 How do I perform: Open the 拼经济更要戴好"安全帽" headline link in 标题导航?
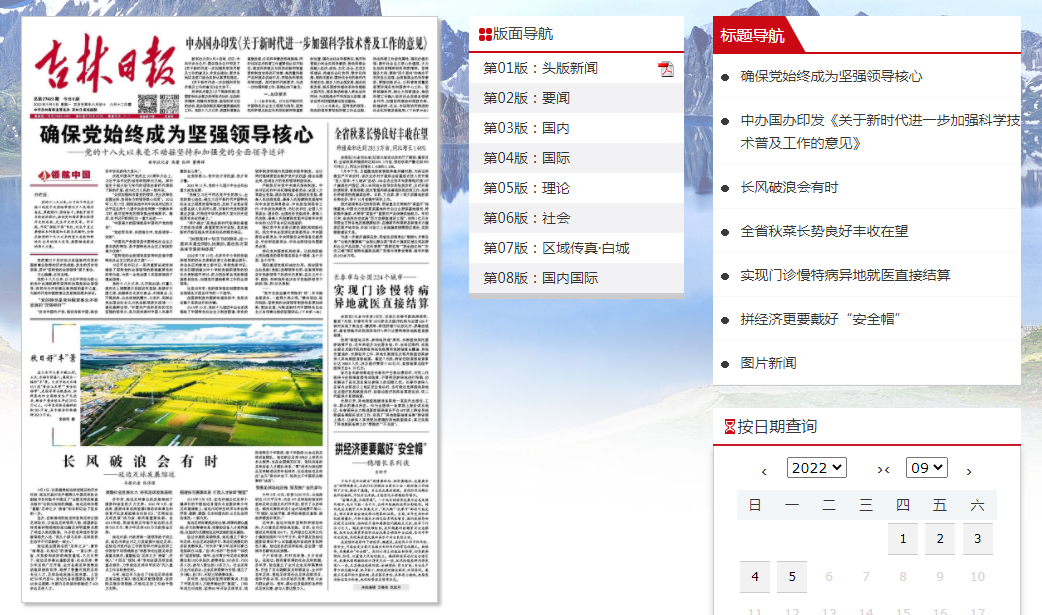pos(821,319)
